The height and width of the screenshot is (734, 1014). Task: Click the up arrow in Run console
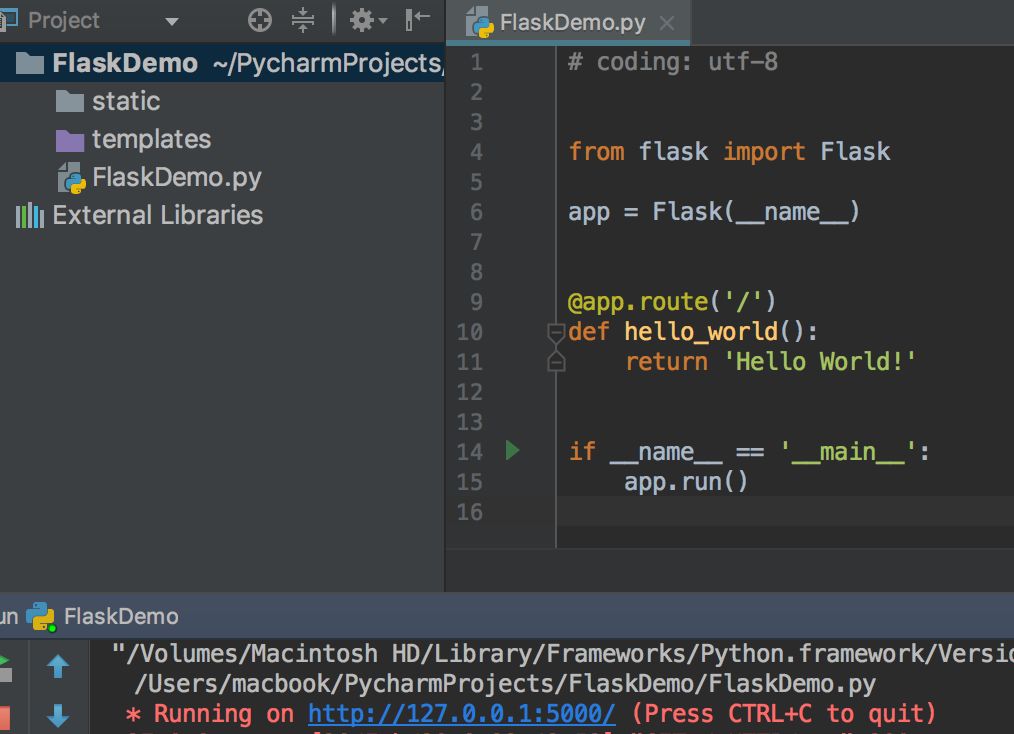pyautogui.click(x=58, y=666)
